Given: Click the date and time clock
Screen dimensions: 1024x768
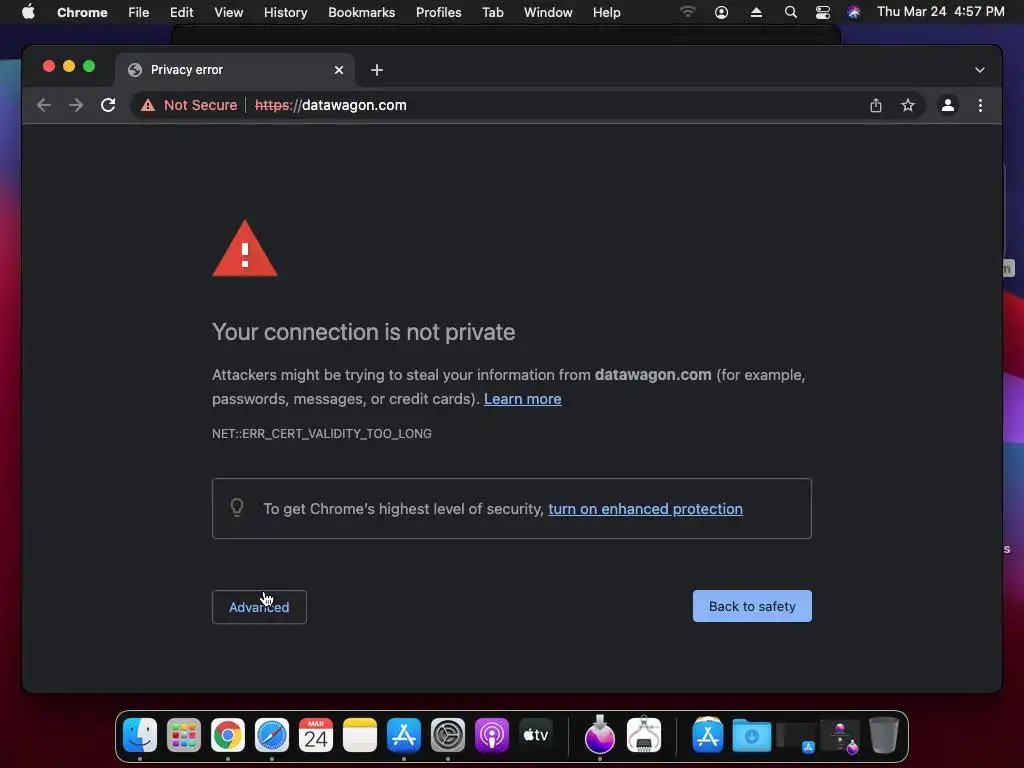Looking at the screenshot, I should pos(940,12).
